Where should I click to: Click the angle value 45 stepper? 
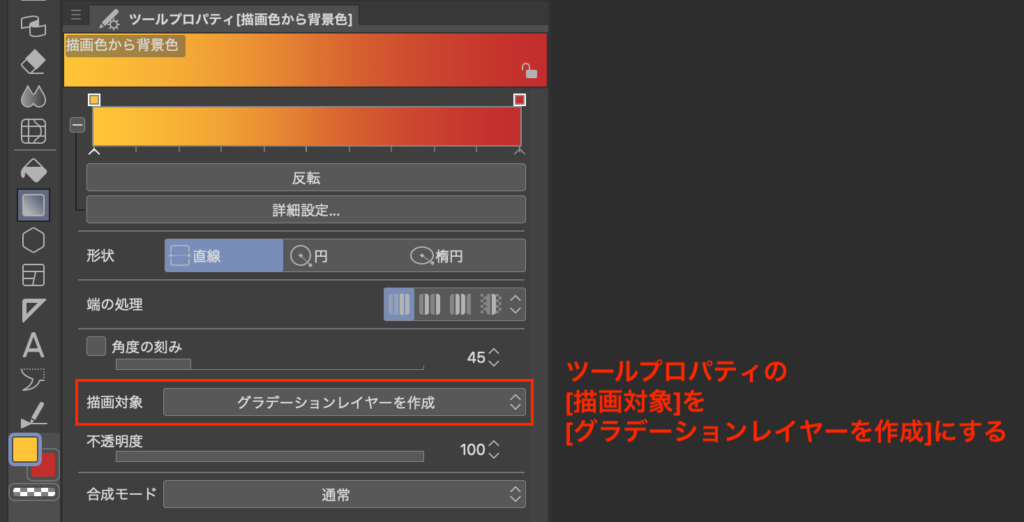[494, 357]
